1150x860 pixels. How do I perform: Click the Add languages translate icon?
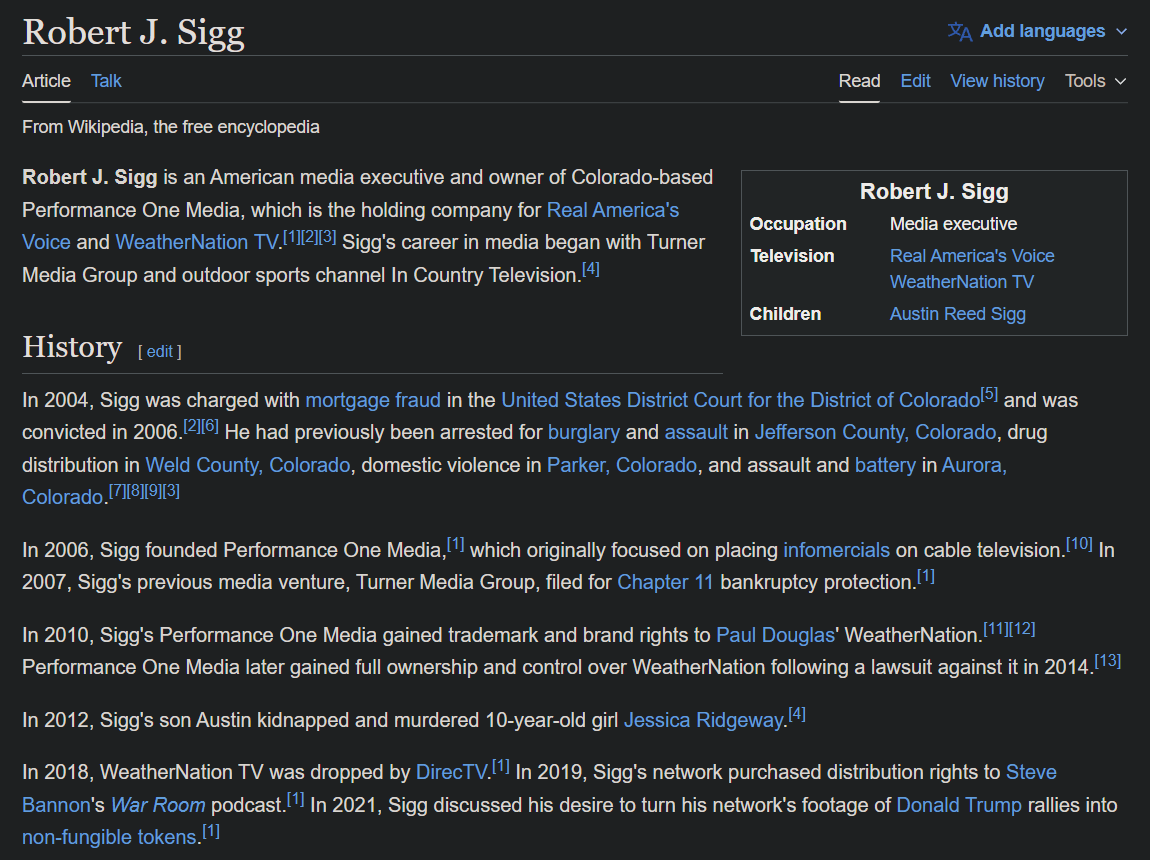pos(959,32)
